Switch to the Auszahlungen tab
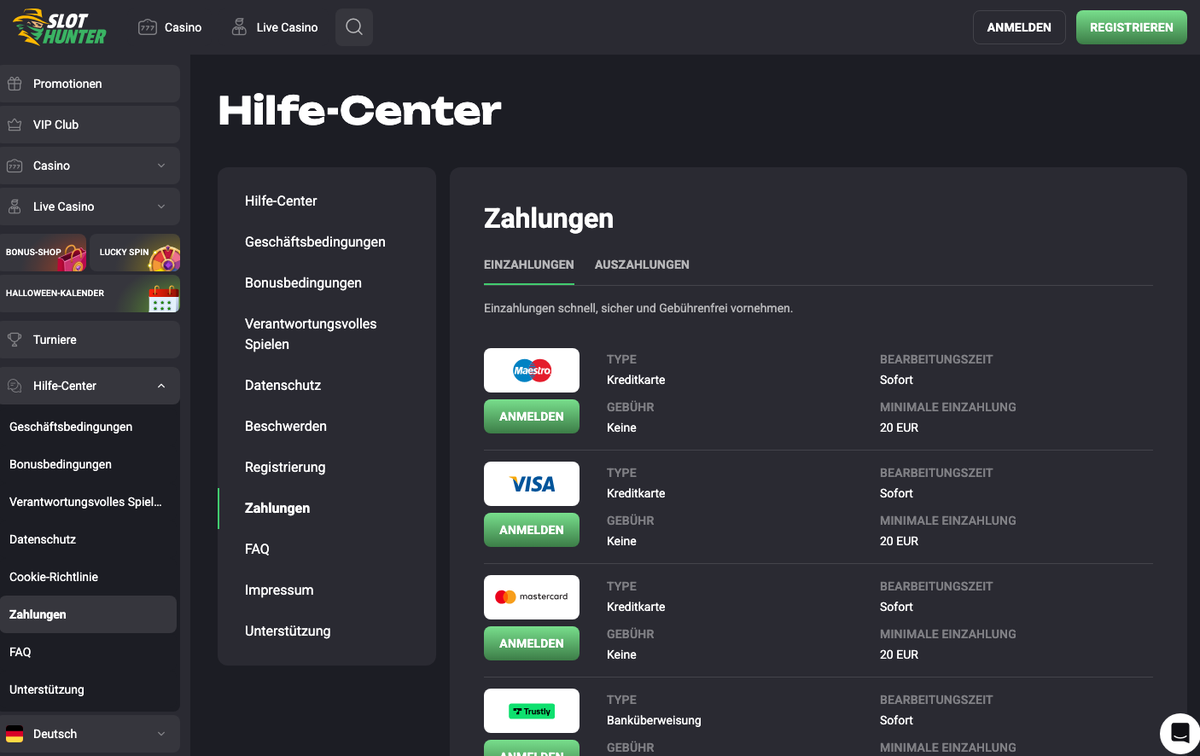The image size is (1200, 756). coord(642,265)
